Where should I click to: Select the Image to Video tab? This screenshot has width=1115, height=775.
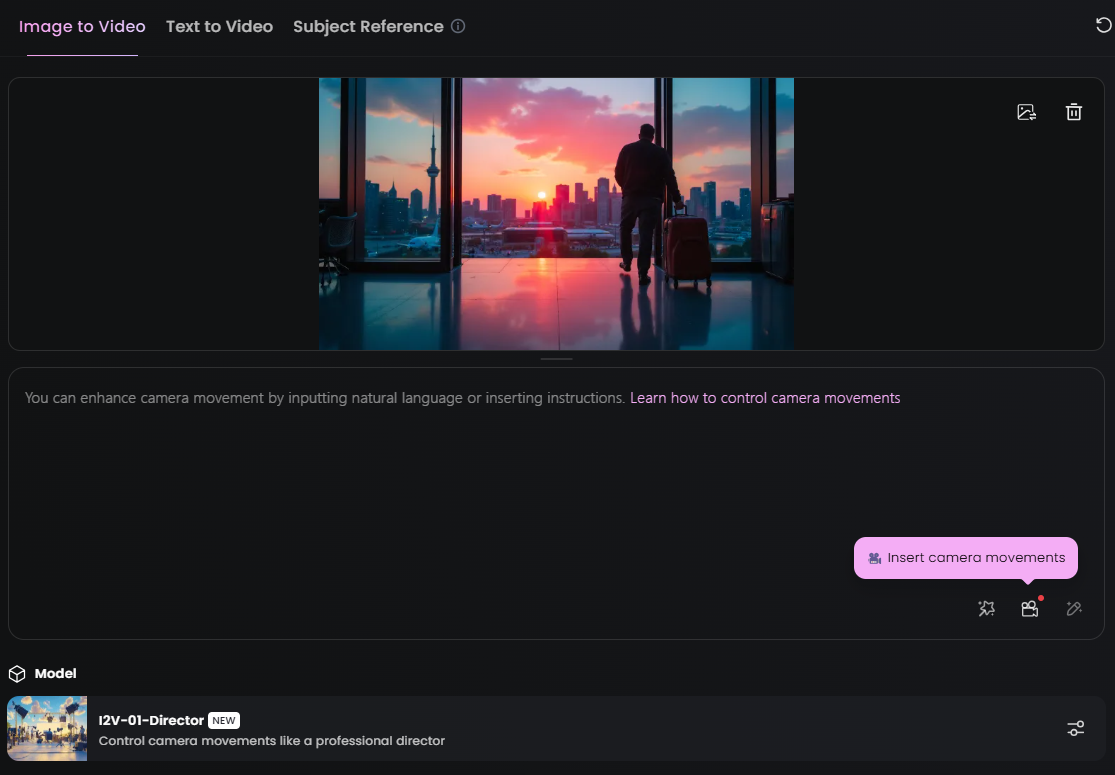[82, 27]
